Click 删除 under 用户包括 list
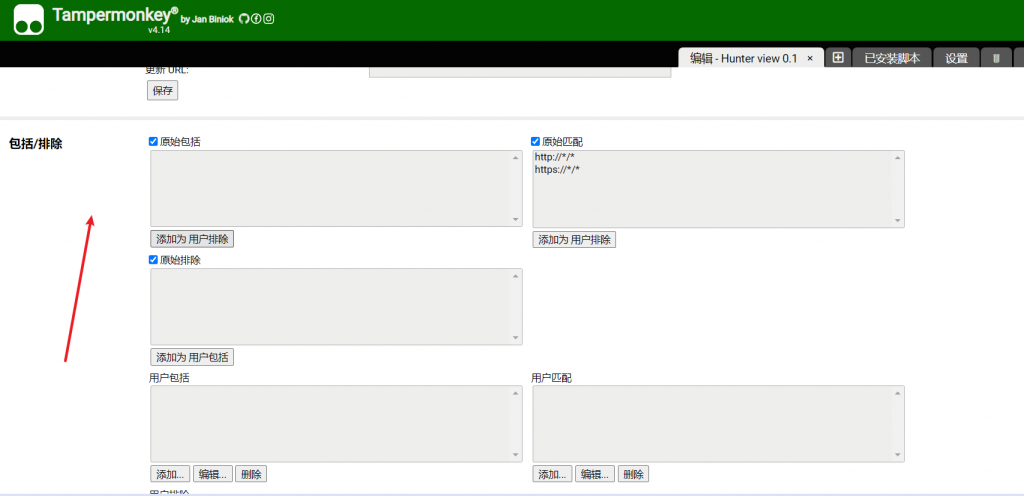The height and width of the screenshot is (496, 1024). [x=251, y=474]
